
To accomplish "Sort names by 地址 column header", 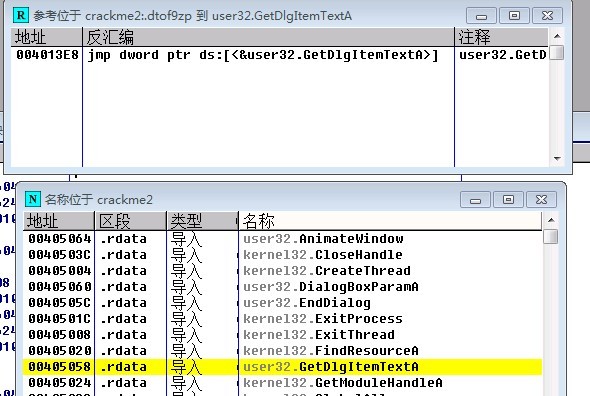I will coord(59,221).
